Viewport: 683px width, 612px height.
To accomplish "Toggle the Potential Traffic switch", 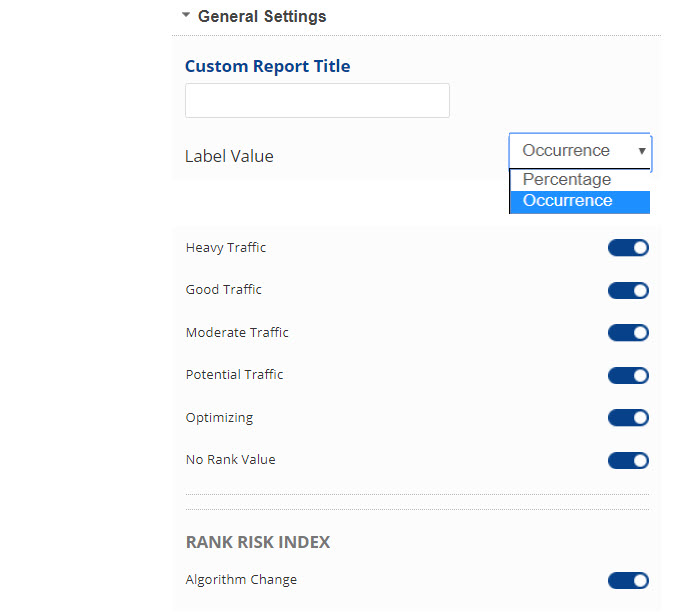I will [628, 375].
